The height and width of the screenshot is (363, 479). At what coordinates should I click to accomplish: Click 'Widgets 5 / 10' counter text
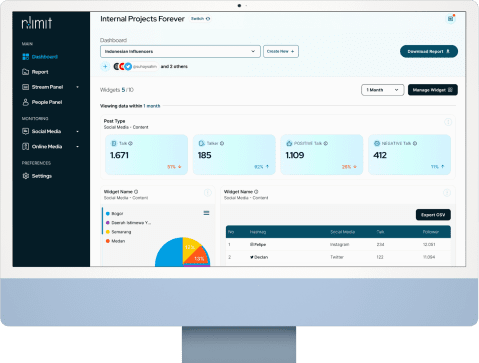point(117,90)
